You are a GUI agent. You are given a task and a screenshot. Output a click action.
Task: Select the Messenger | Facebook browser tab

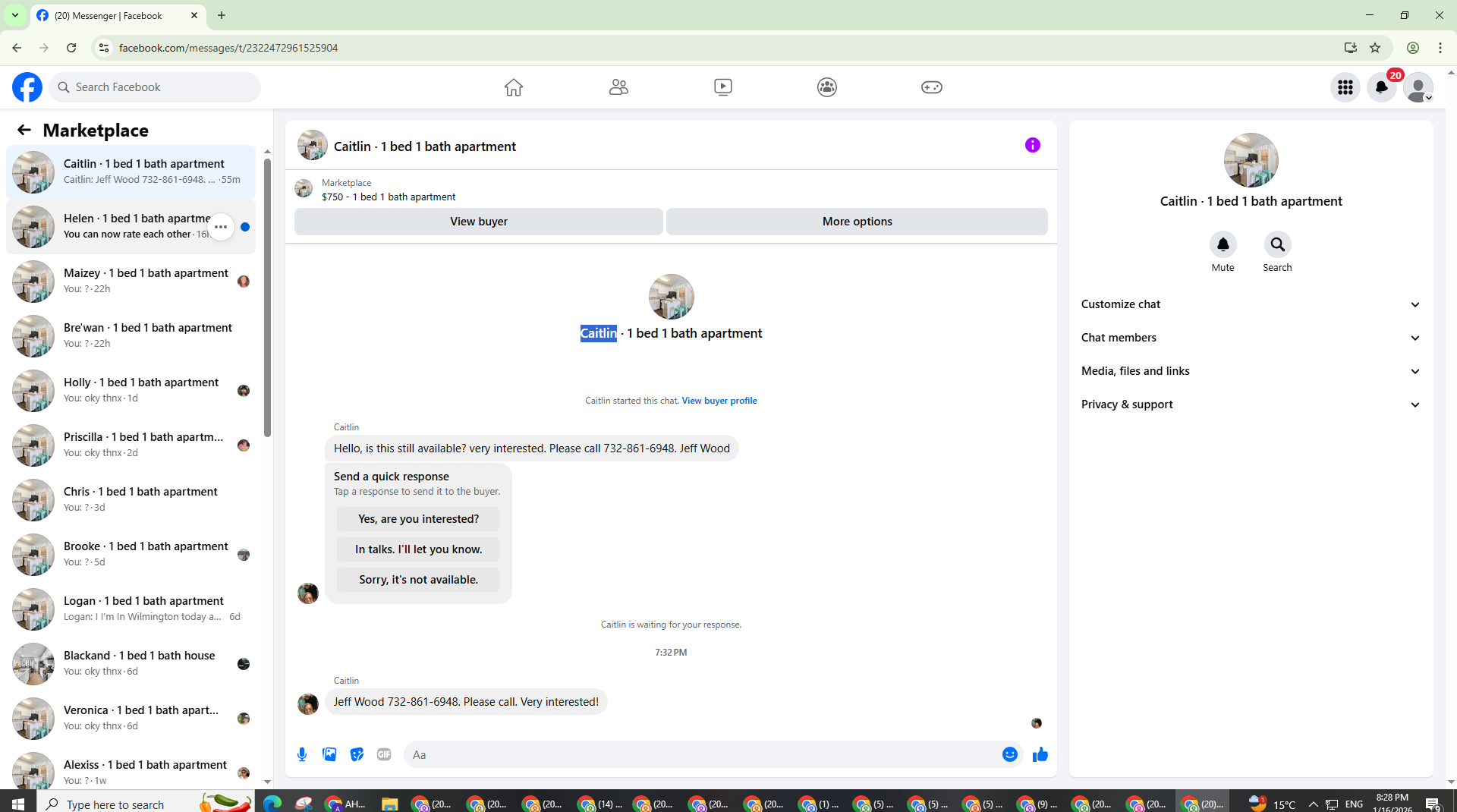tap(118, 15)
